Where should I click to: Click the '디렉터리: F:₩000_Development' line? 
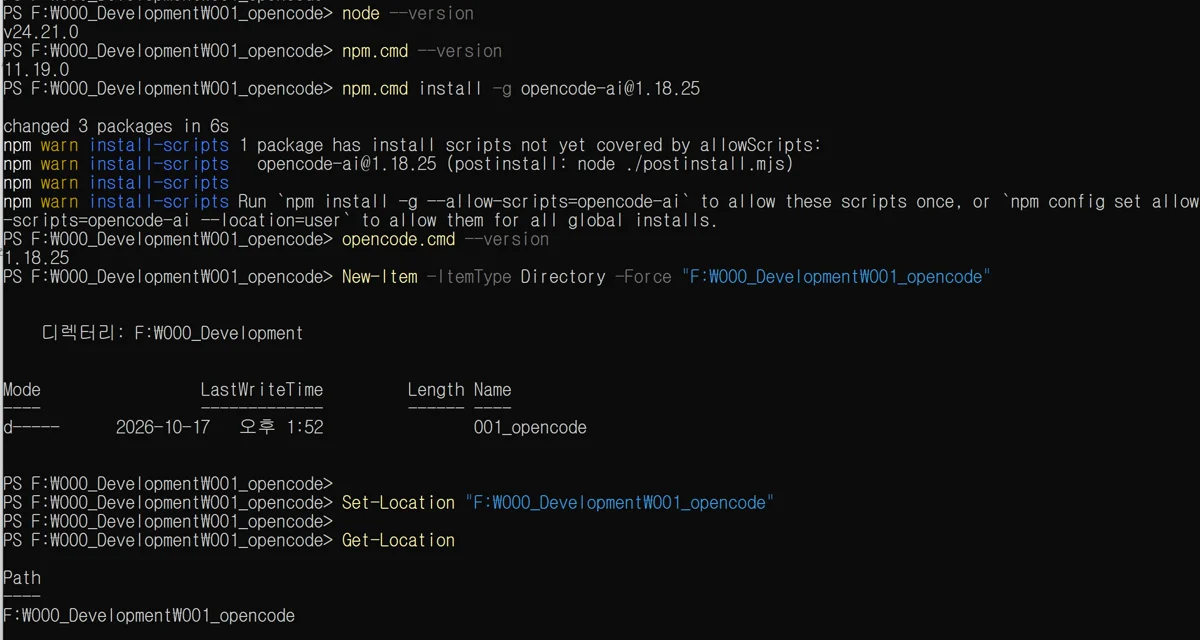click(172, 333)
